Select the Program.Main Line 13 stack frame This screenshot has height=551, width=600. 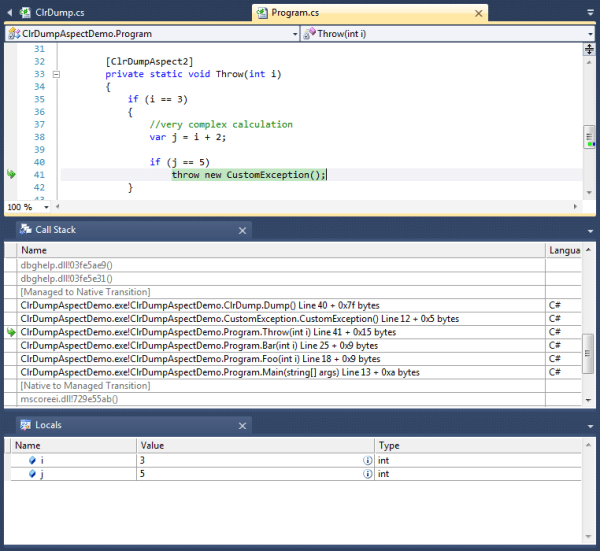(x=220, y=372)
